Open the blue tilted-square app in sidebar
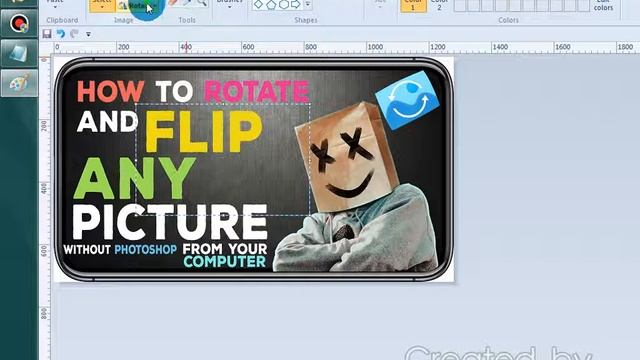The height and width of the screenshot is (360, 640). pyautogui.click(x=19, y=53)
